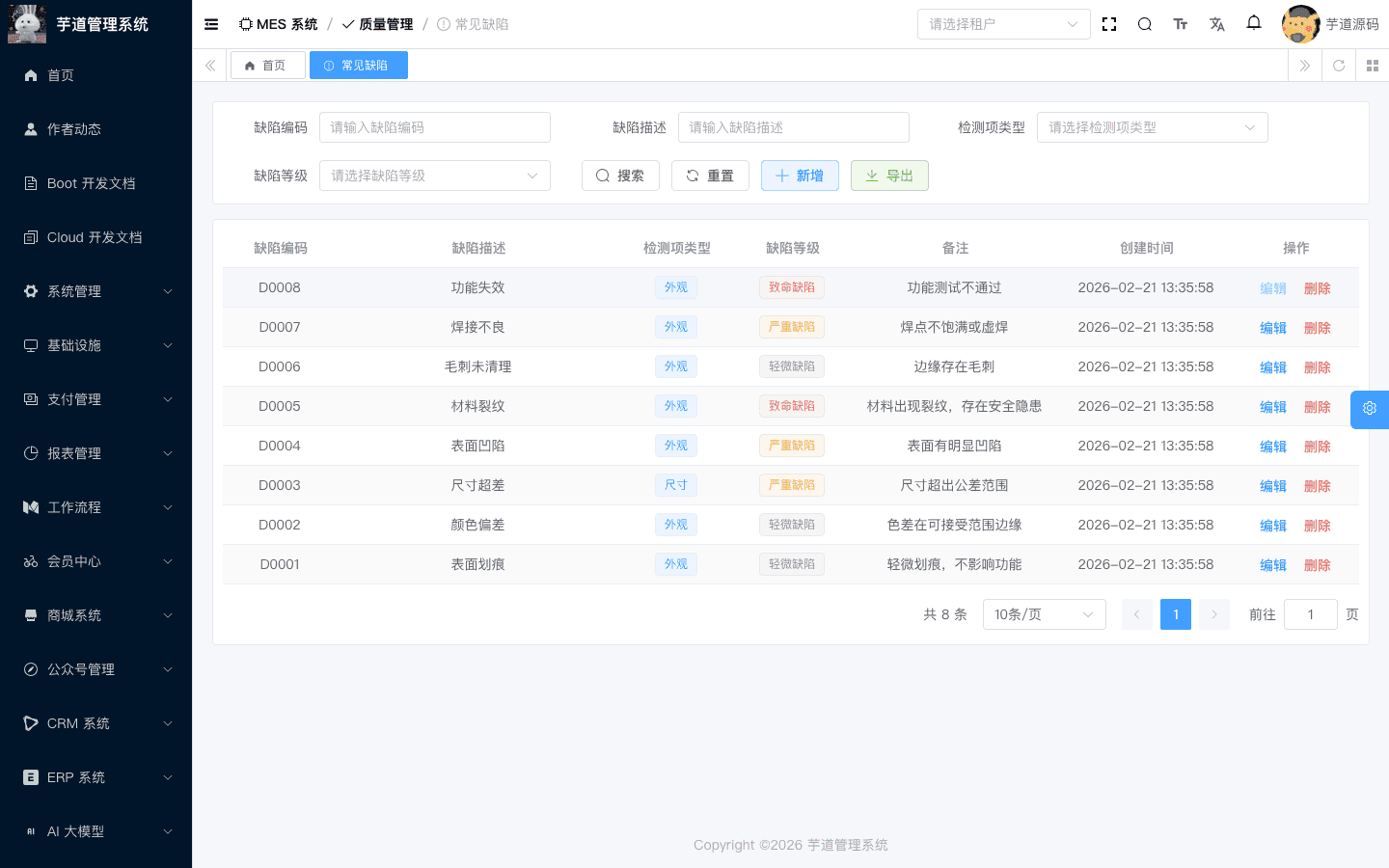The height and width of the screenshot is (868, 1389).
Task: Change page size with the 10条/页 dropdown
Action: tap(1044, 613)
